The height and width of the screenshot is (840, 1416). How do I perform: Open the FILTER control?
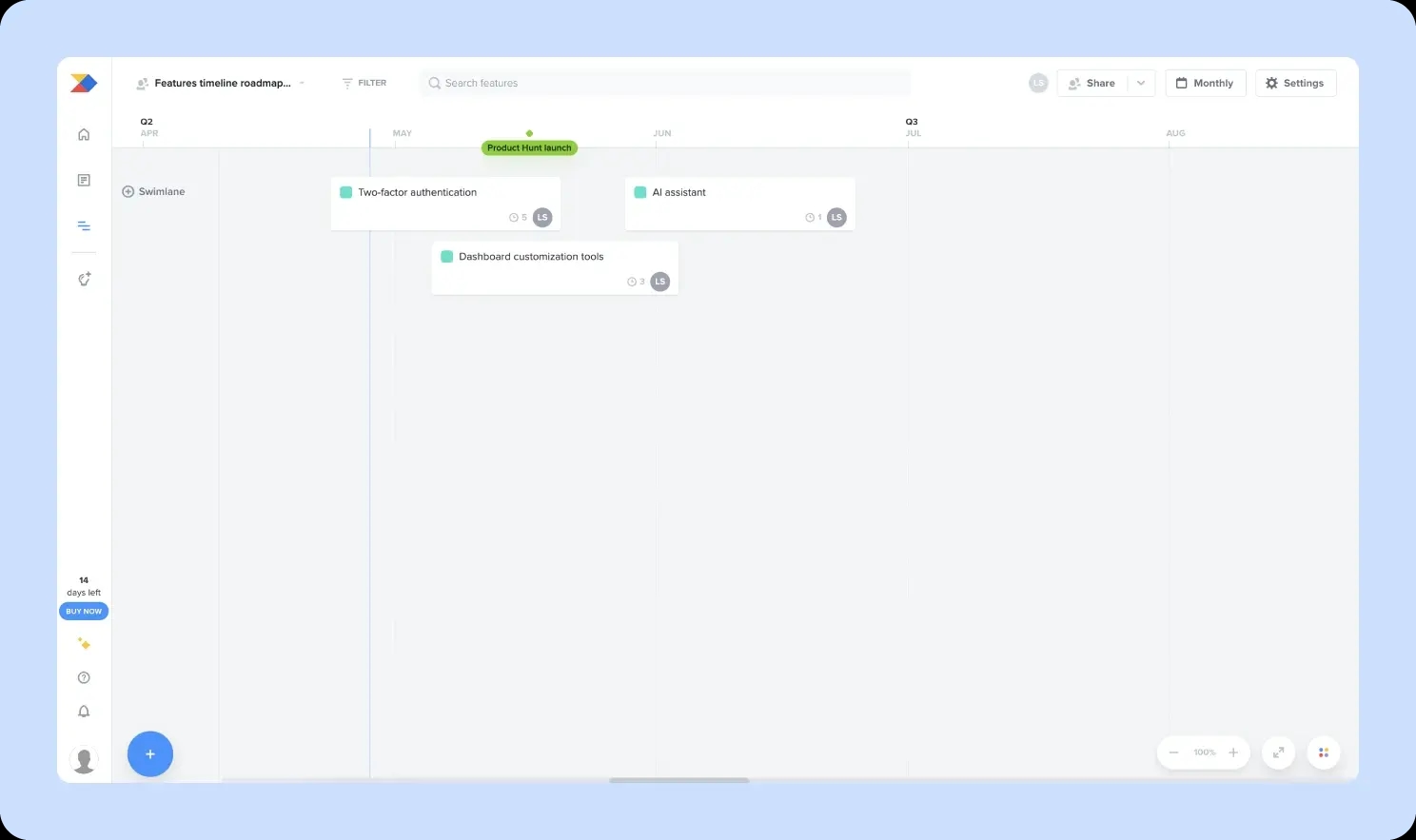click(364, 83)
